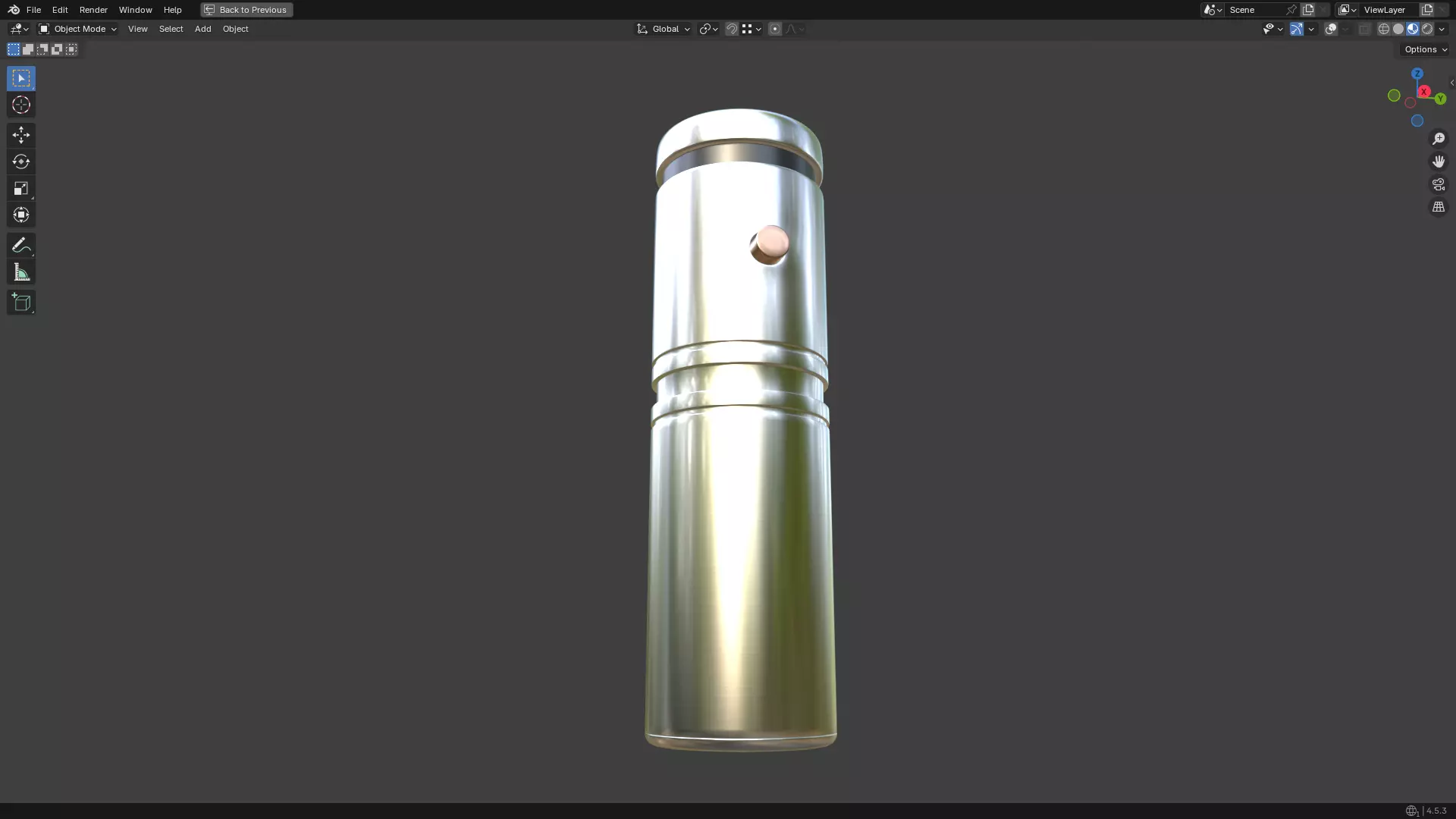Image resolution: width=1456 pixels, height=819 pixels.
Task: Open the Blender logo application menu
Action: 14,10
